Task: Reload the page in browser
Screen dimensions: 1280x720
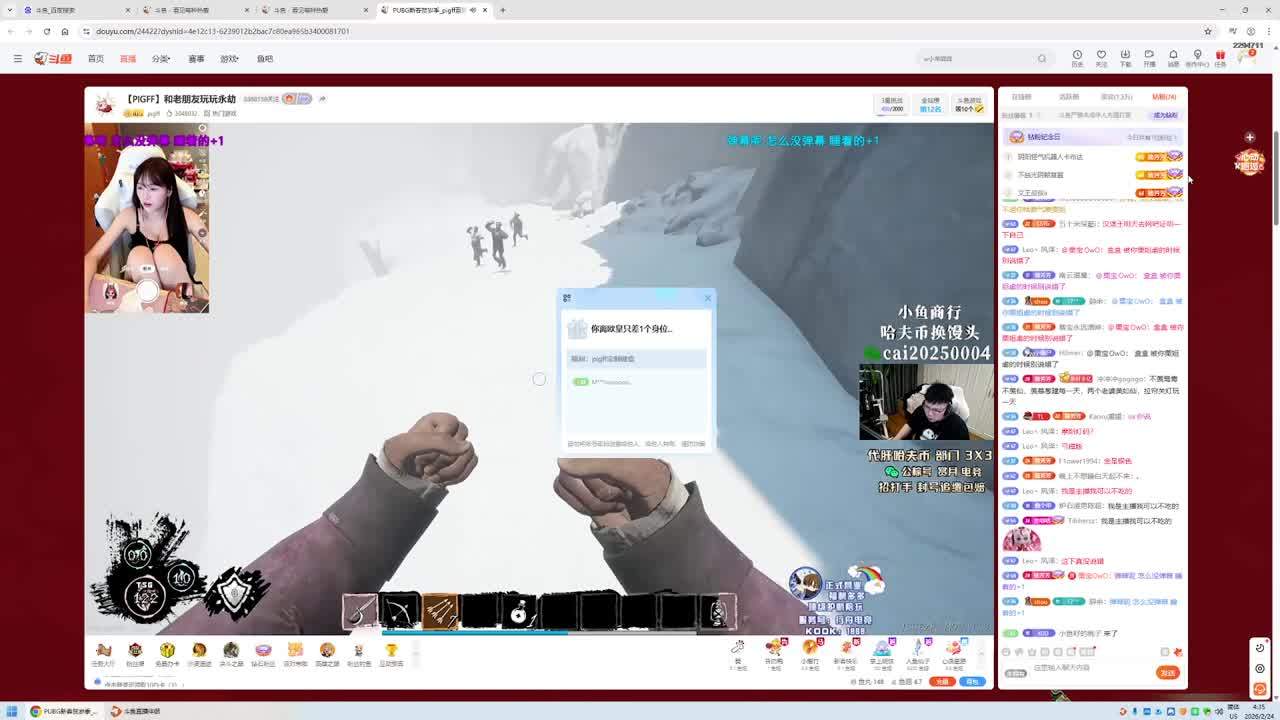Action: tap(47, 31)
